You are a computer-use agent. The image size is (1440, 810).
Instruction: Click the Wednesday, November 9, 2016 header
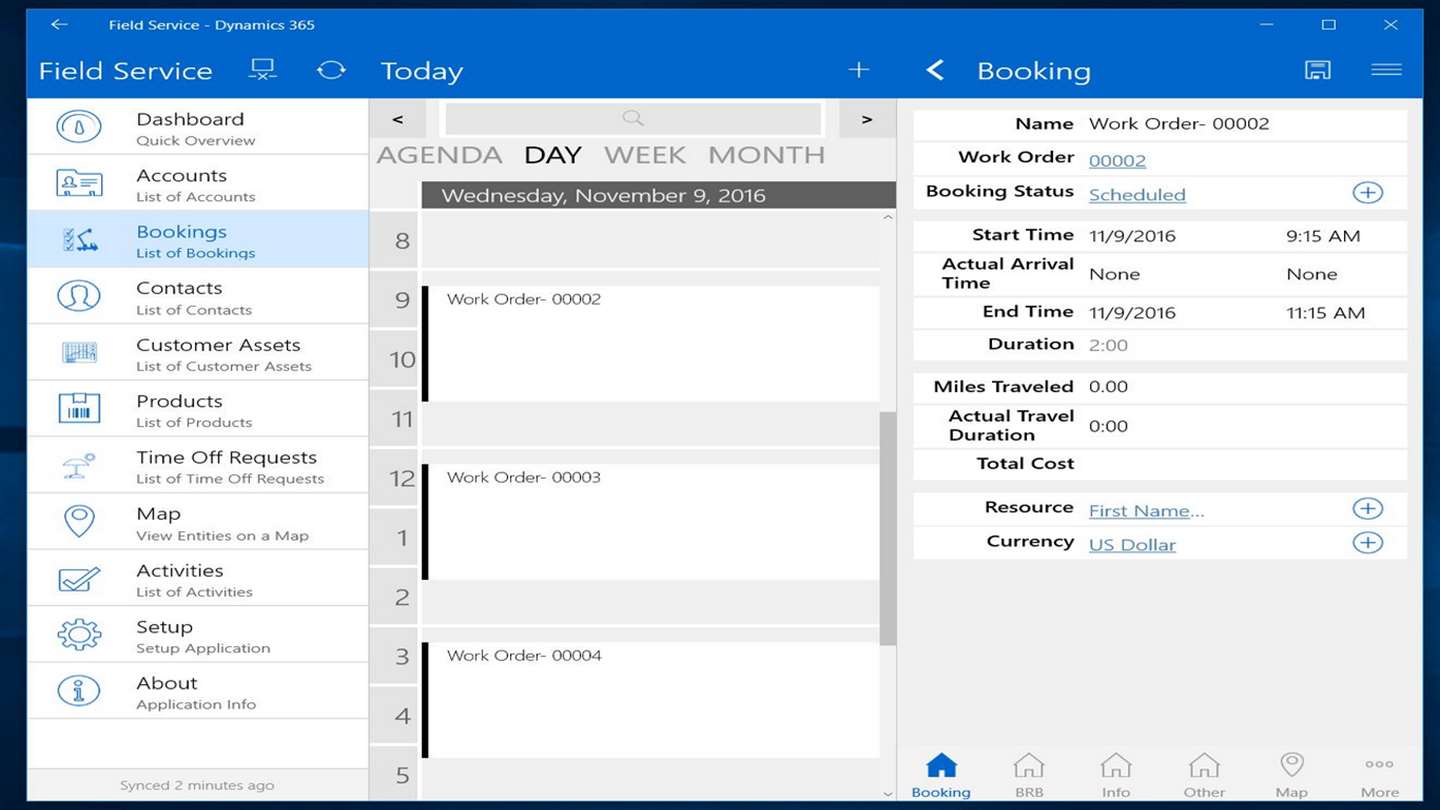pyautogui.click(x=658, y=195)
